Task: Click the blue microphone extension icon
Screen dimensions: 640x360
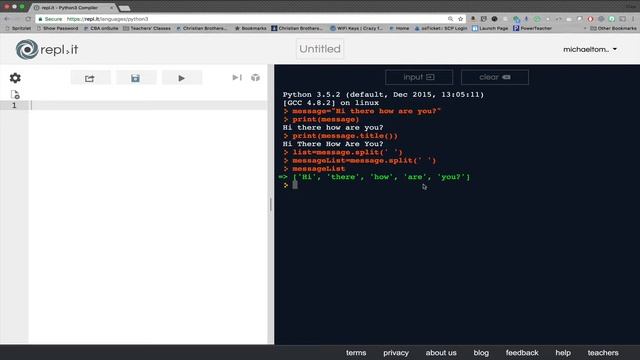Action: 526,19
